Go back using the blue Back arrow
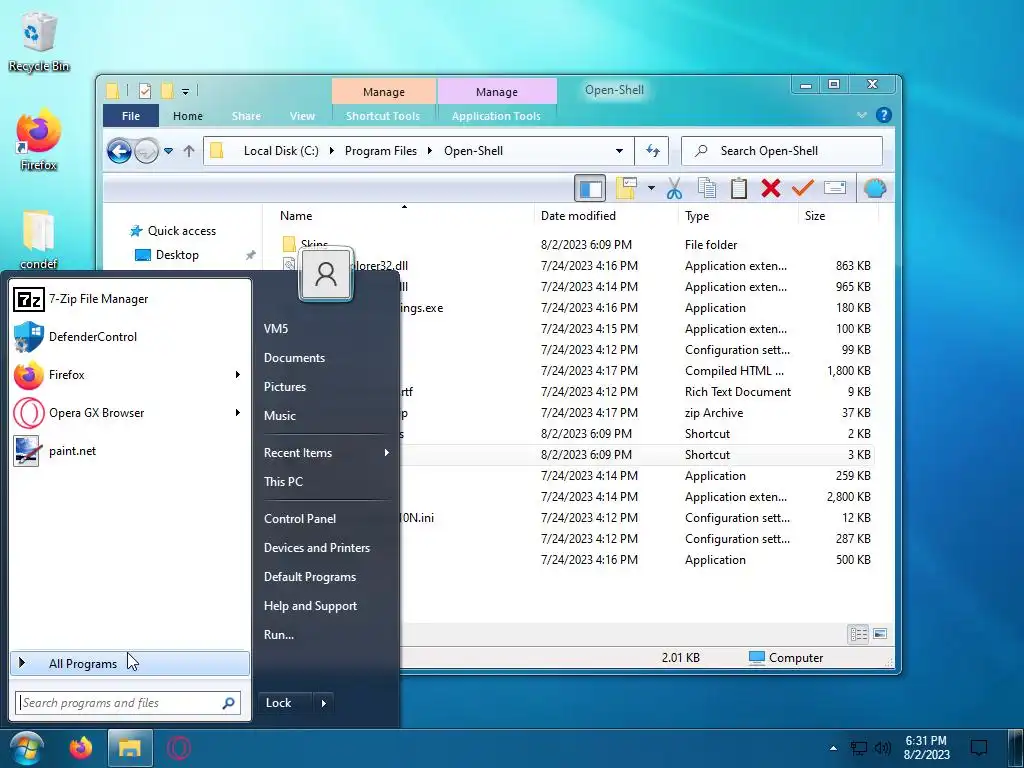1024x768 pixels. point(120,152)
